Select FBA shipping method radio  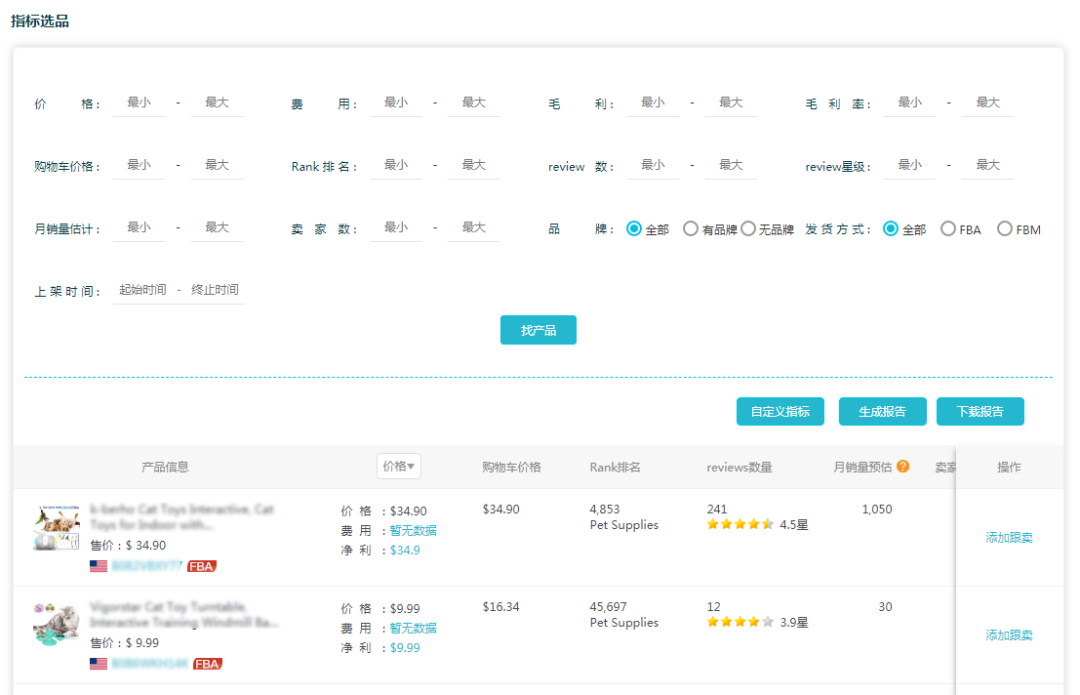[x=948, y=229]
